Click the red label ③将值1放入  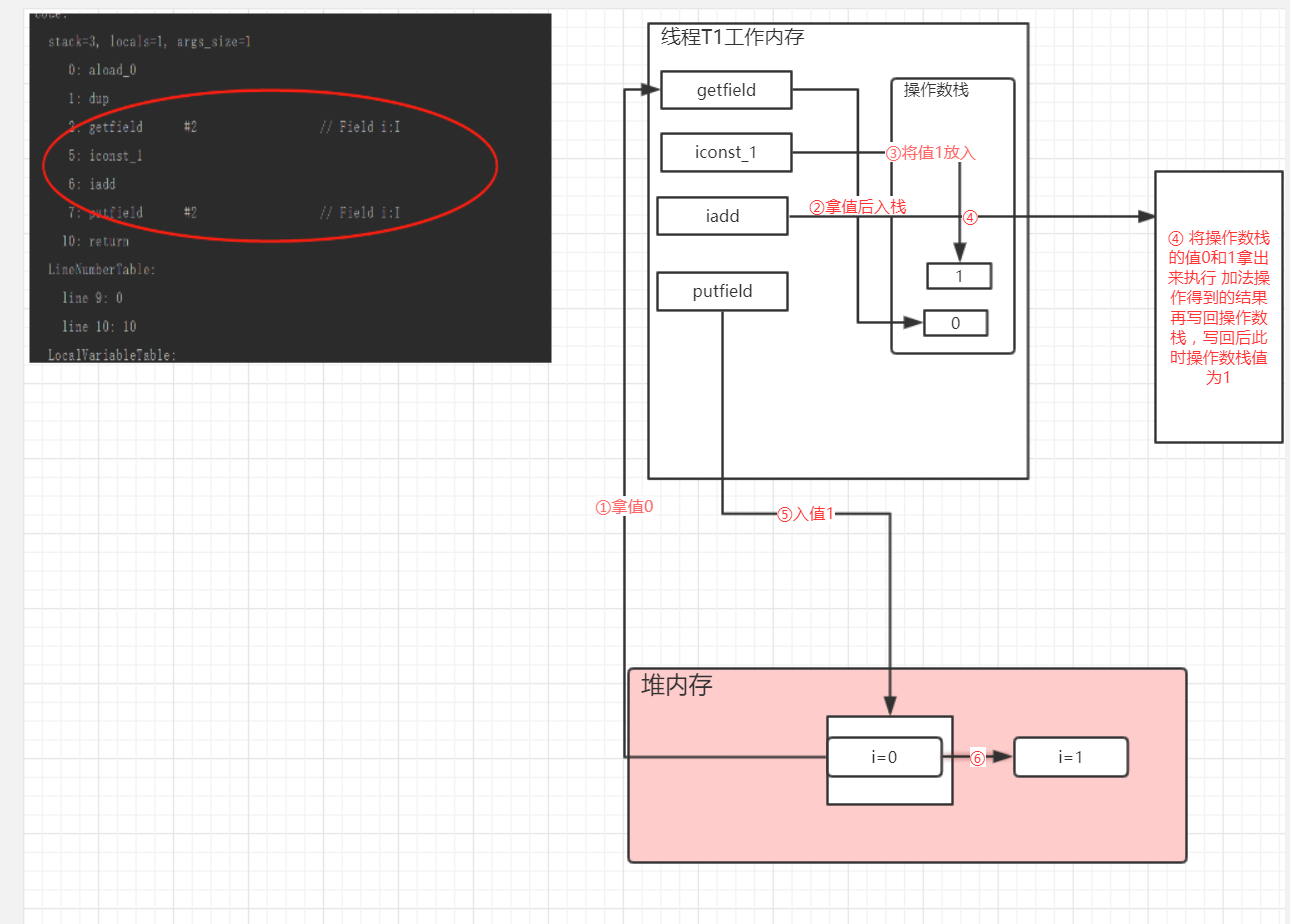(x=930, y=153)
